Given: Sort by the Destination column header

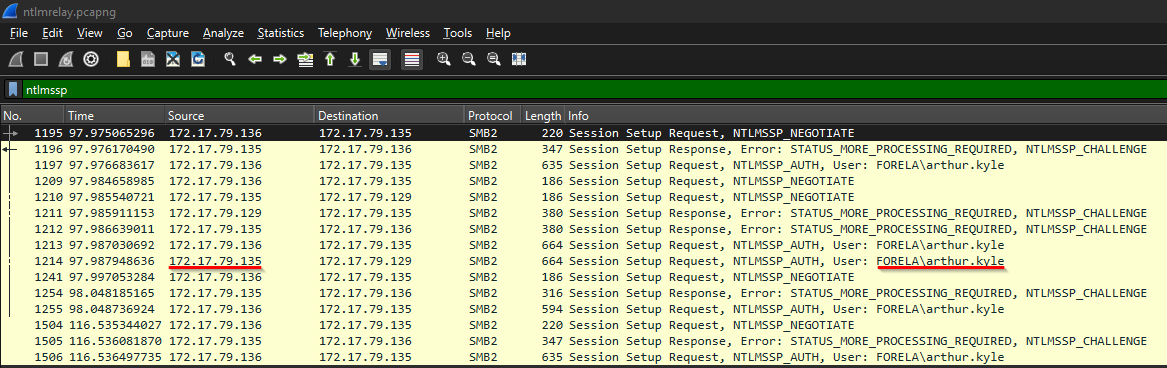Looking at the screenshot, I should (389, 115).
